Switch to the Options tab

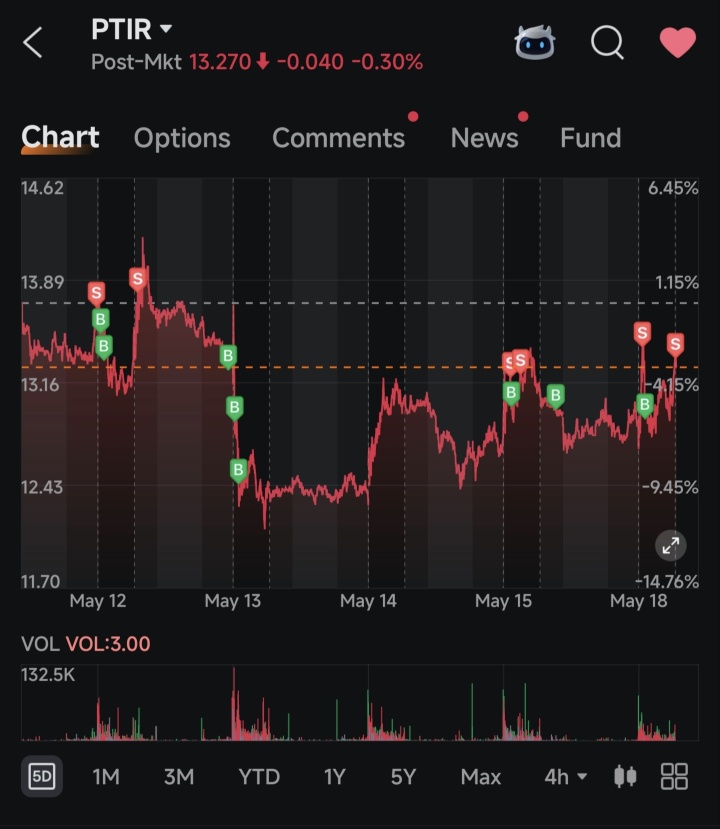click(182, 138)
